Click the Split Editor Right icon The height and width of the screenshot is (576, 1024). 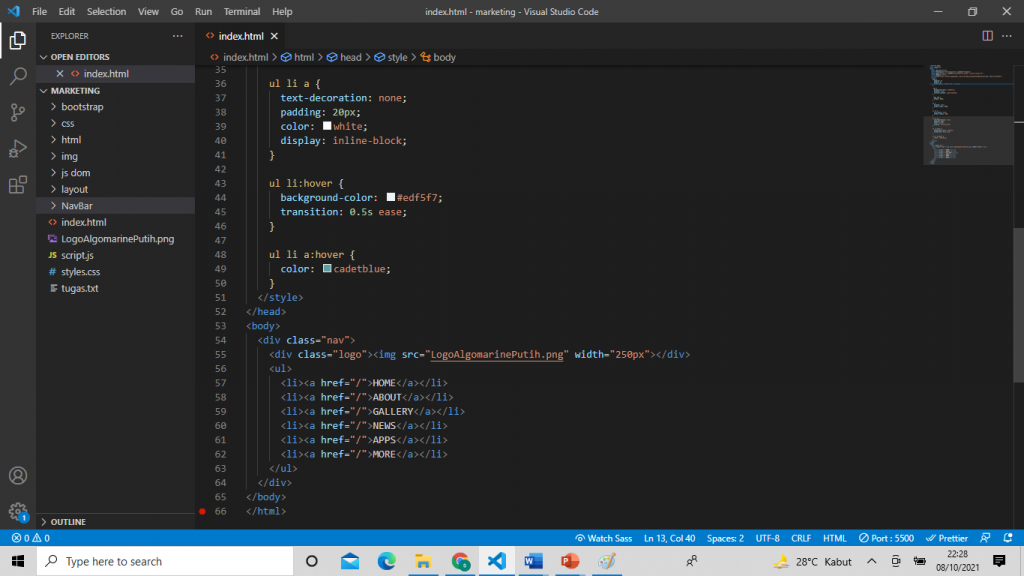tap(987, 36)
